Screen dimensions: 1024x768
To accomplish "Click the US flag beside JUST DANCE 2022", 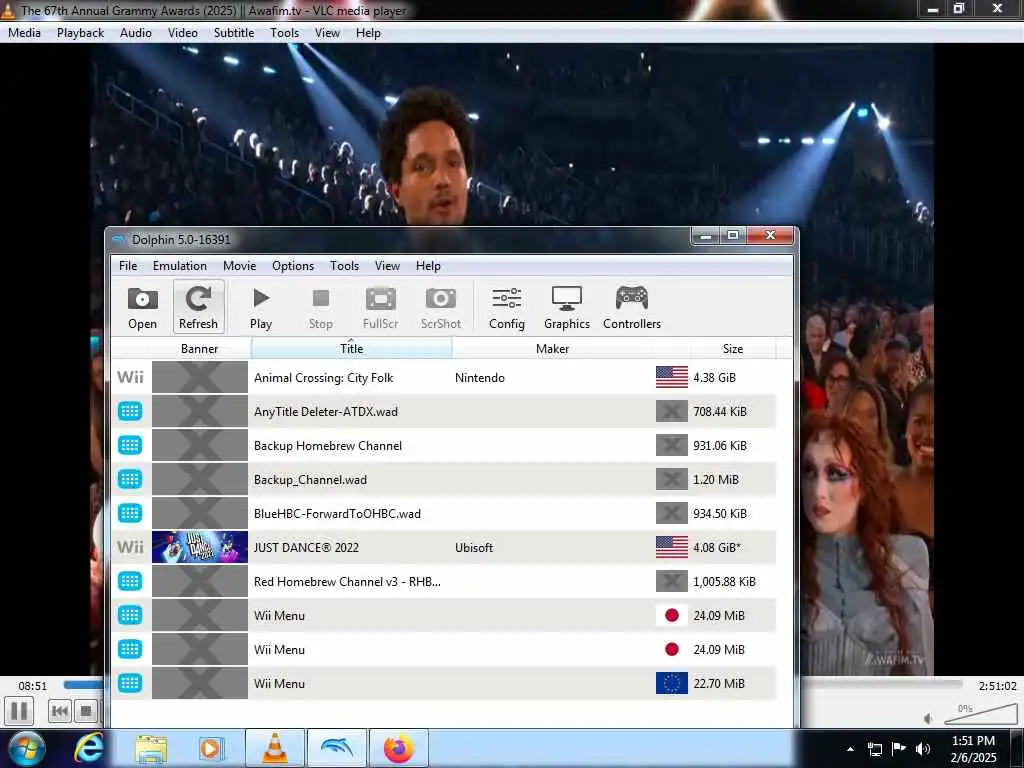I will point(671,547).
